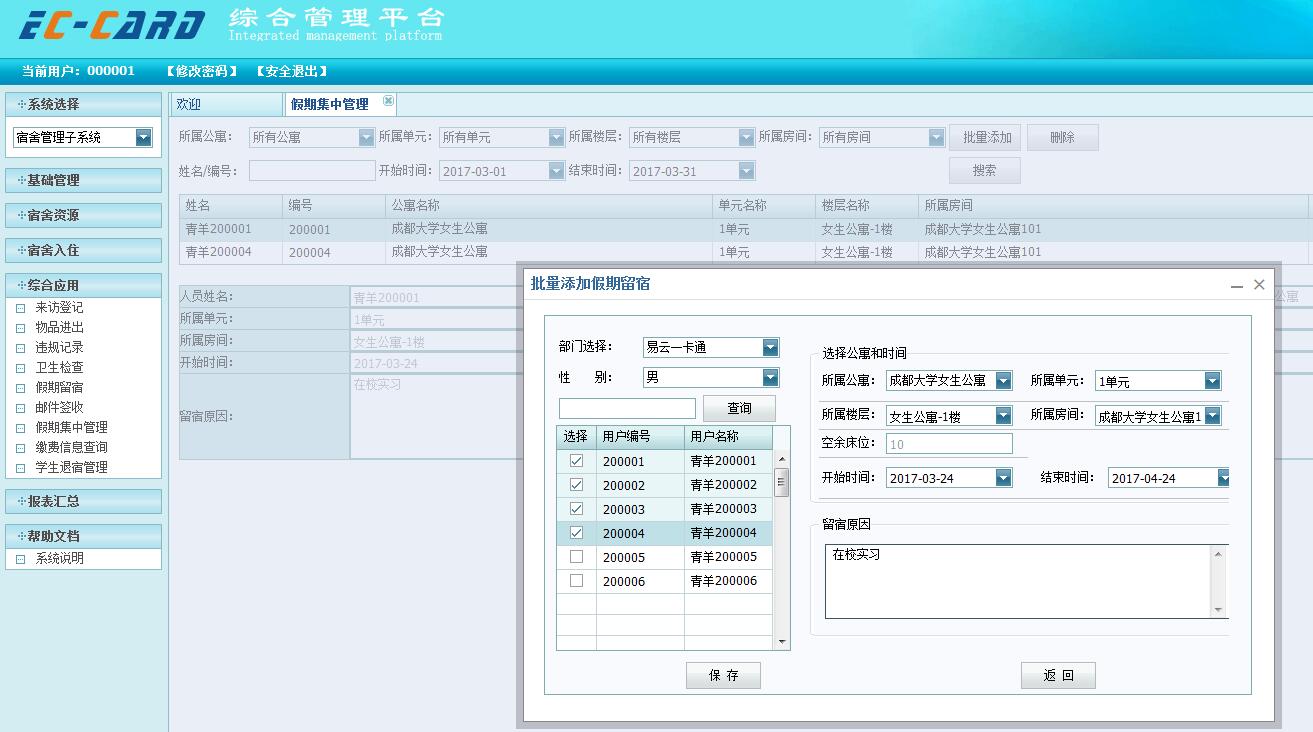Open the 宿舍管理子系统 system dropdown
The height and width of the screenshot is (732, 1313).
143,138
